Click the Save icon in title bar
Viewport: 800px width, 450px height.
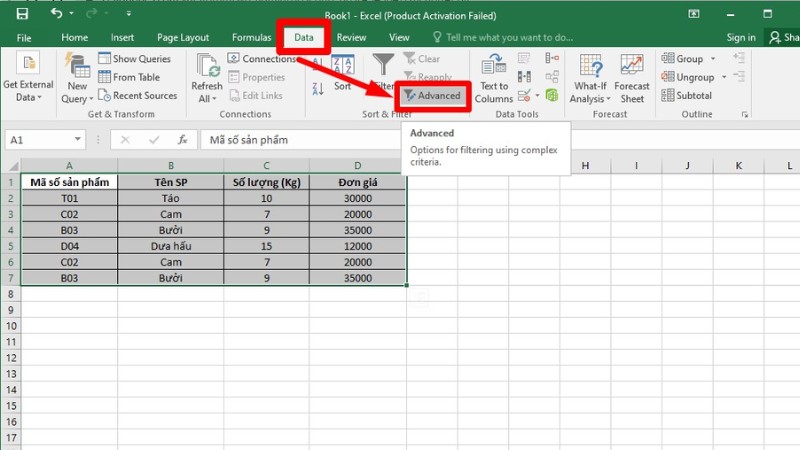[22, 13]
